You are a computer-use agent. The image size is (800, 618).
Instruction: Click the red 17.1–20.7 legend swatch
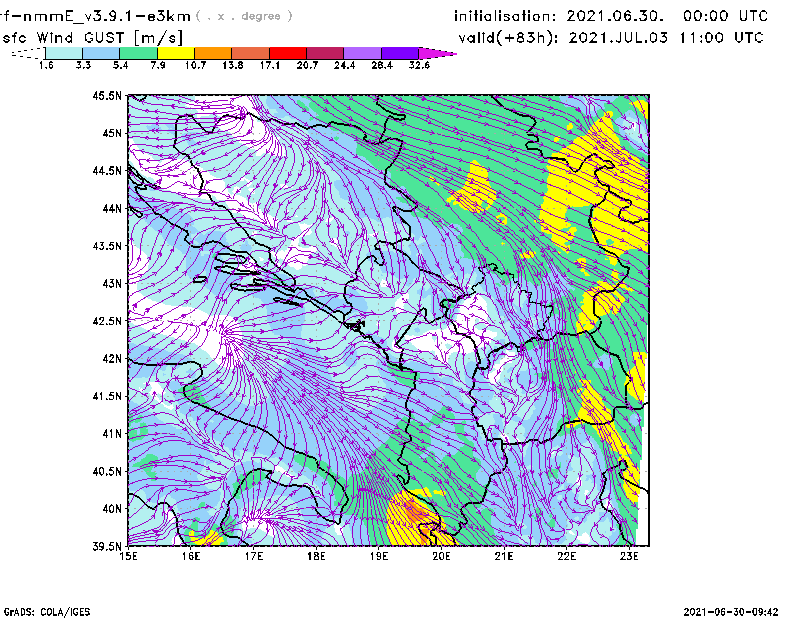[x=288, y=53]
